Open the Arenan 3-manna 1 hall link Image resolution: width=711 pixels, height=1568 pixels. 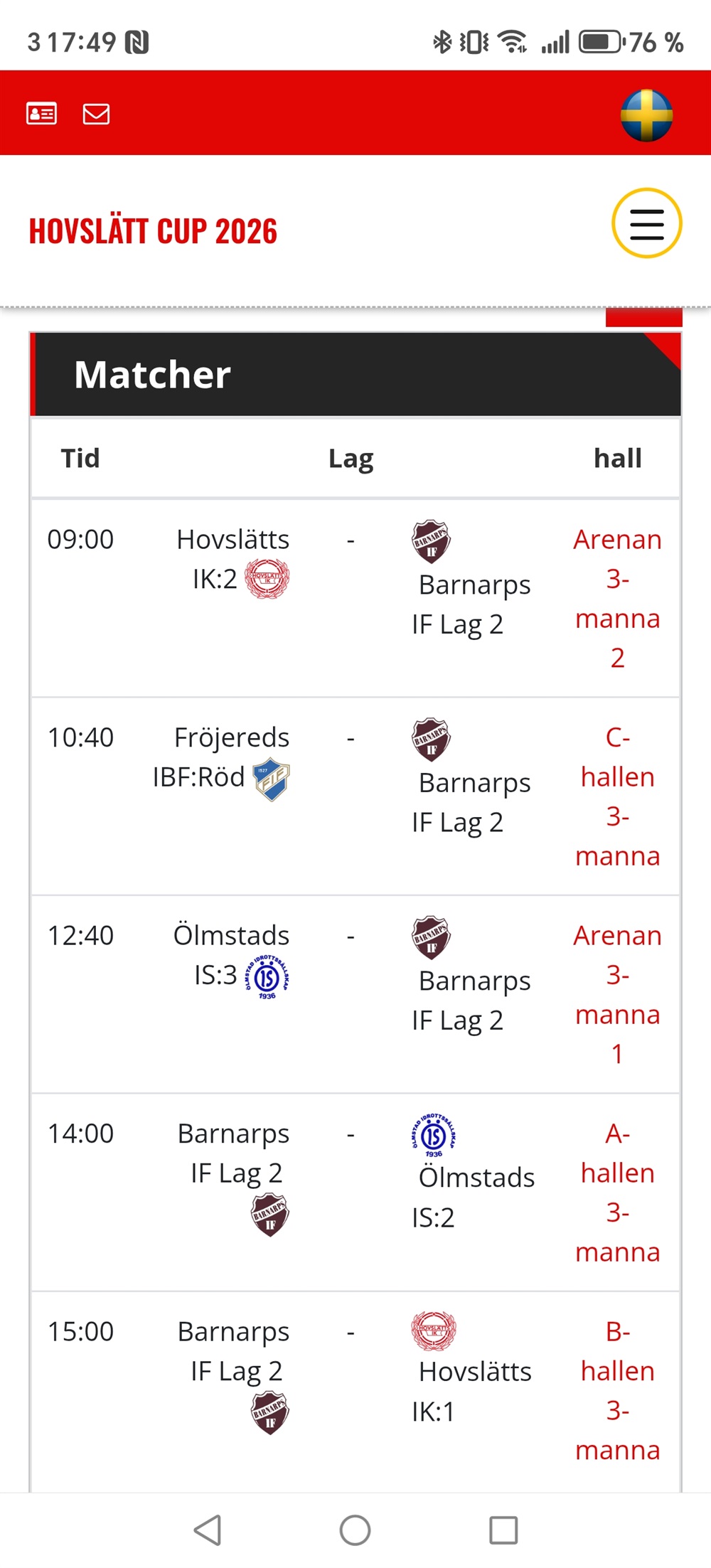617,994
